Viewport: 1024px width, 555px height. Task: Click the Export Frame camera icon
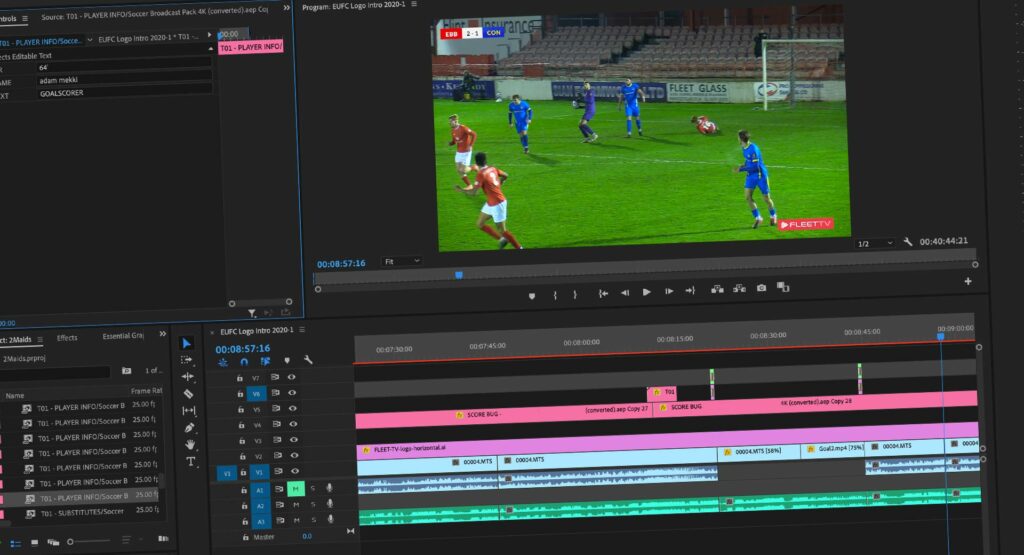(761, 289)
